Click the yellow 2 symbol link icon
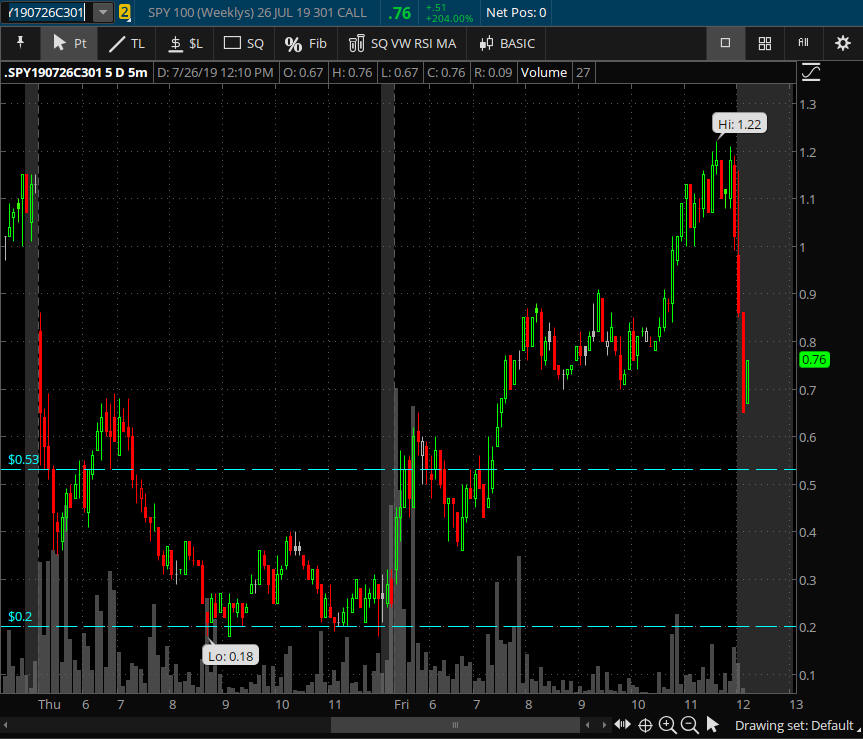The width and height of the screenshot is (863, 739). 125,12
